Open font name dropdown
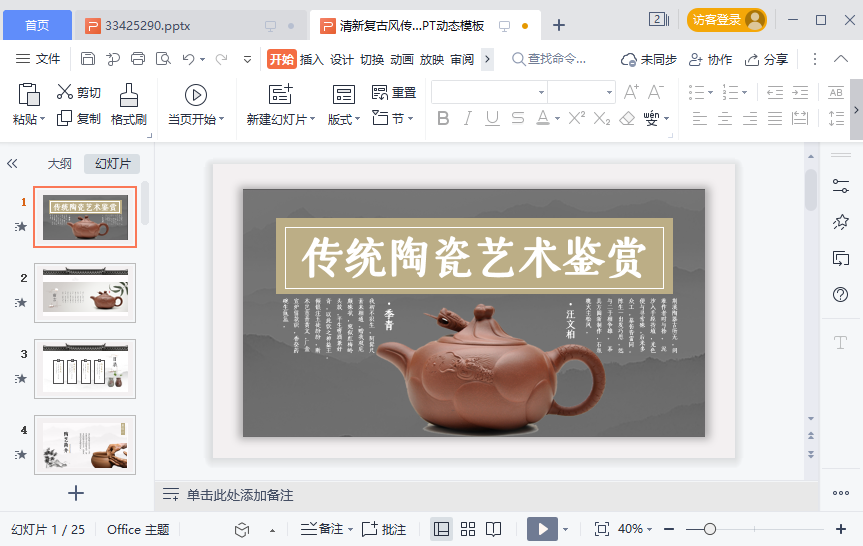 [542, 92]
